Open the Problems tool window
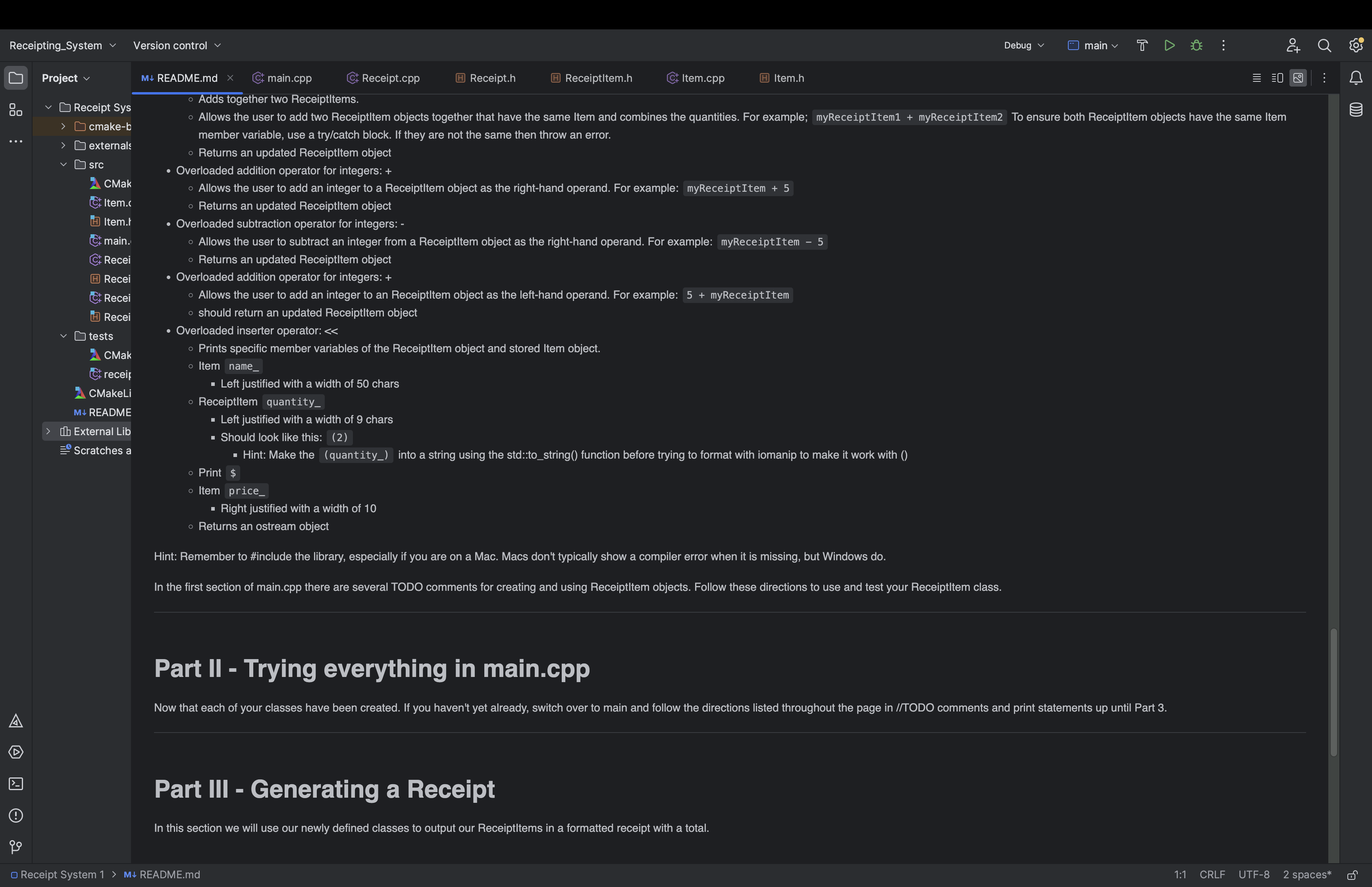This screenshot has width=1372, height=887. [x=15, y=816]
